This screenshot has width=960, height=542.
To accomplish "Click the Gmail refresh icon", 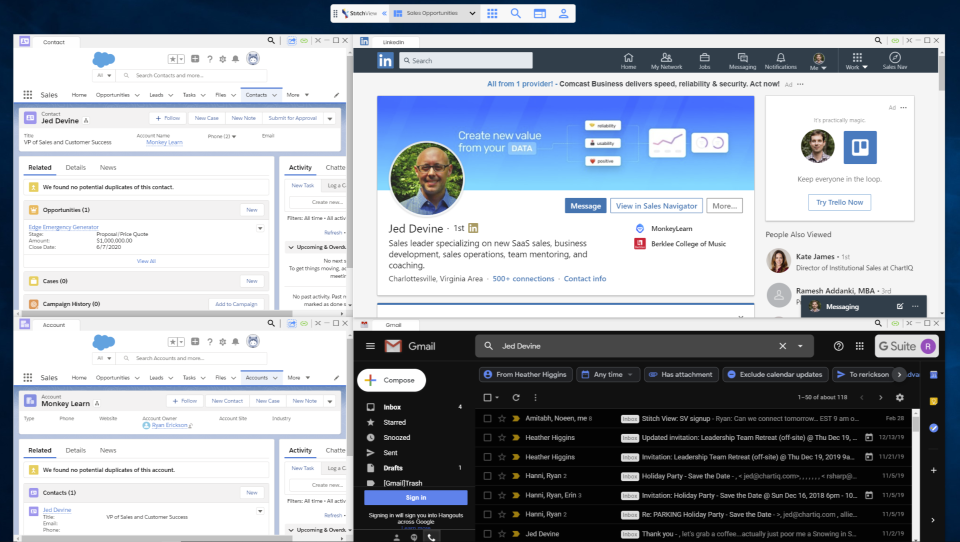I will [516, 397].
